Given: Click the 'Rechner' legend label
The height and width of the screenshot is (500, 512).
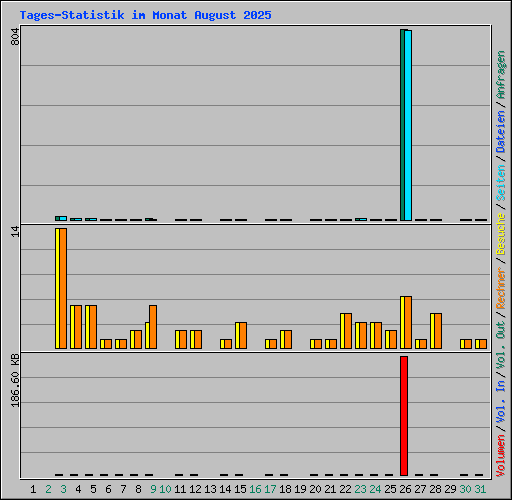Looking at the screenshot, I should (501, 288).
